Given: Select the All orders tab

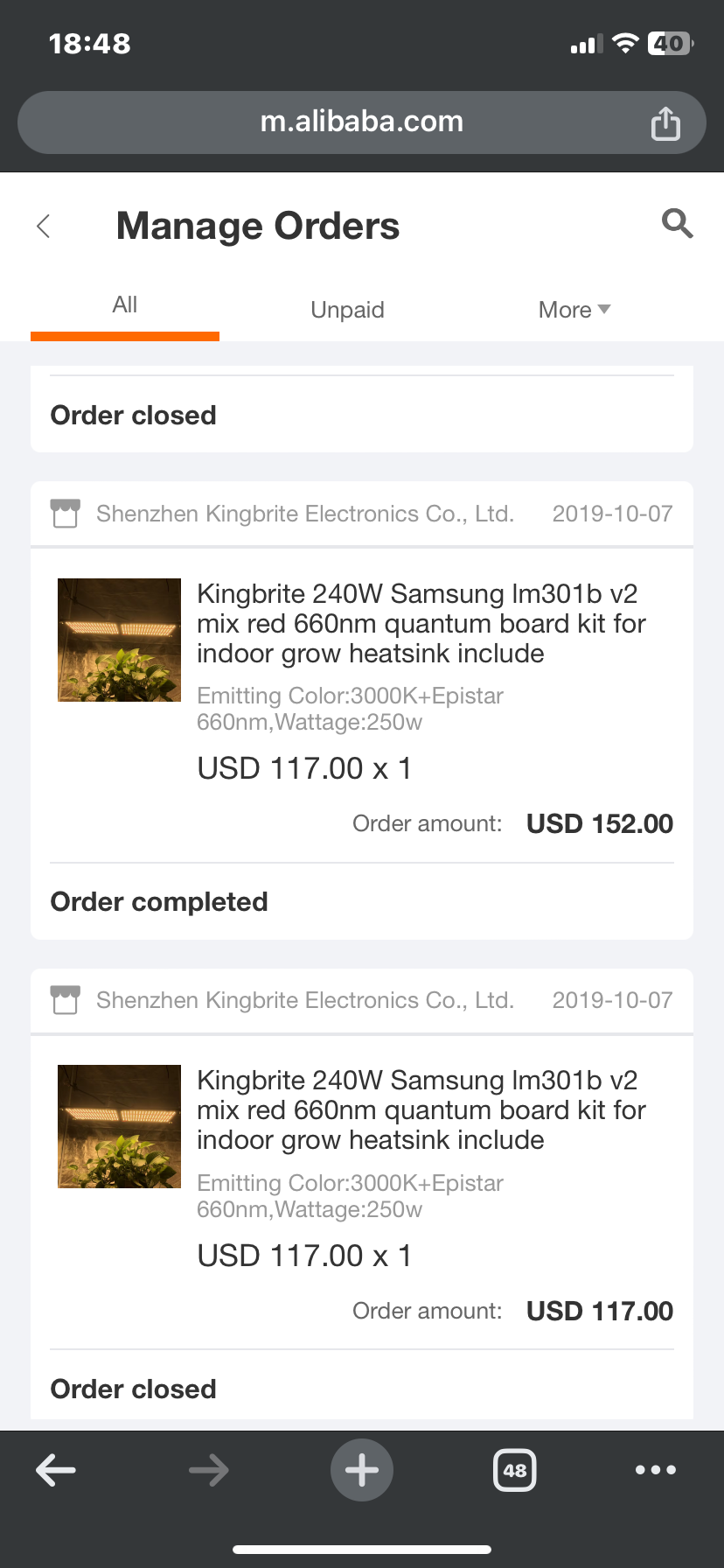Looking at the screenshot, I should point(125,305).
